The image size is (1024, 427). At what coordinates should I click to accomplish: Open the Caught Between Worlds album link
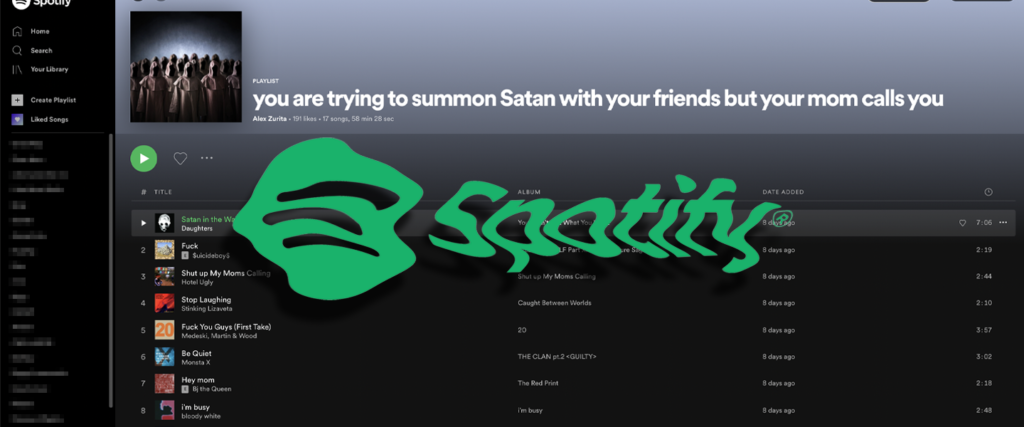click(545, 303)
